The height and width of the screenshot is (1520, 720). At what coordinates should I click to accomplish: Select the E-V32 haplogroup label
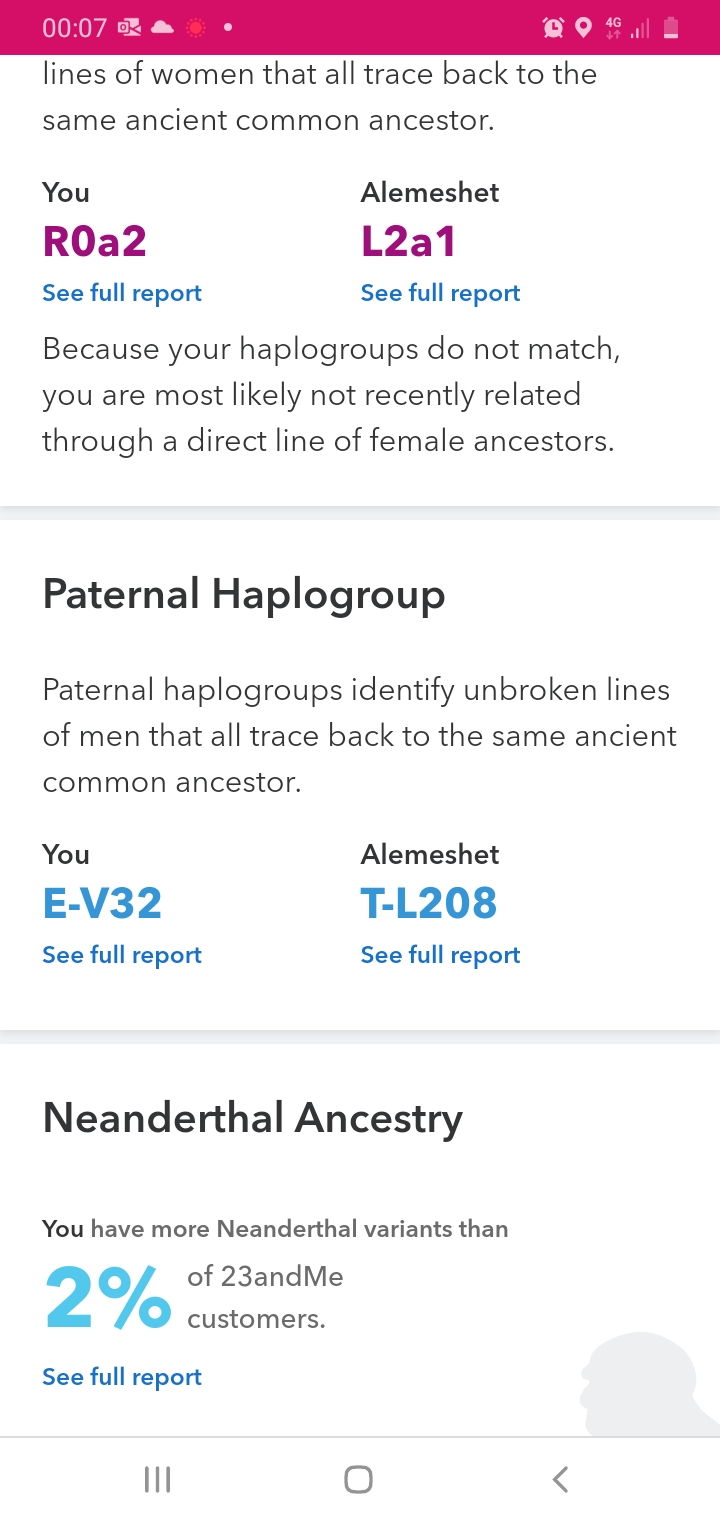(x=102, y=903)
